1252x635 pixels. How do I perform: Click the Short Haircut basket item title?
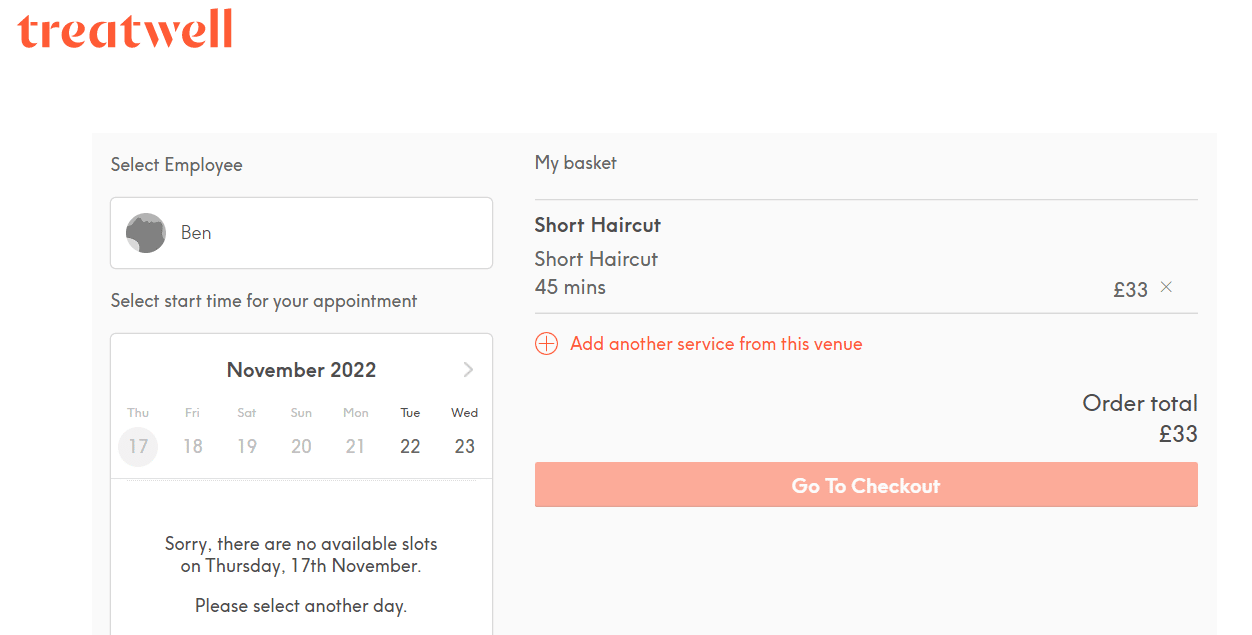click(x=598, y=225)
